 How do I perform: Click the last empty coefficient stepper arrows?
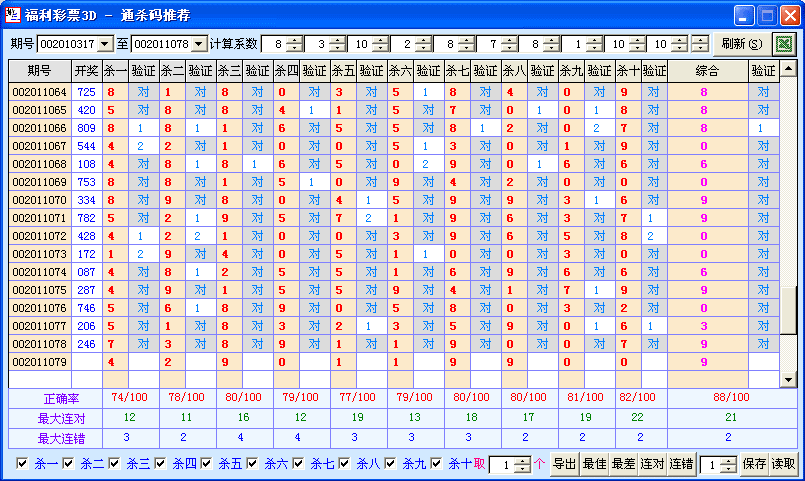click(x=700, y=44)
